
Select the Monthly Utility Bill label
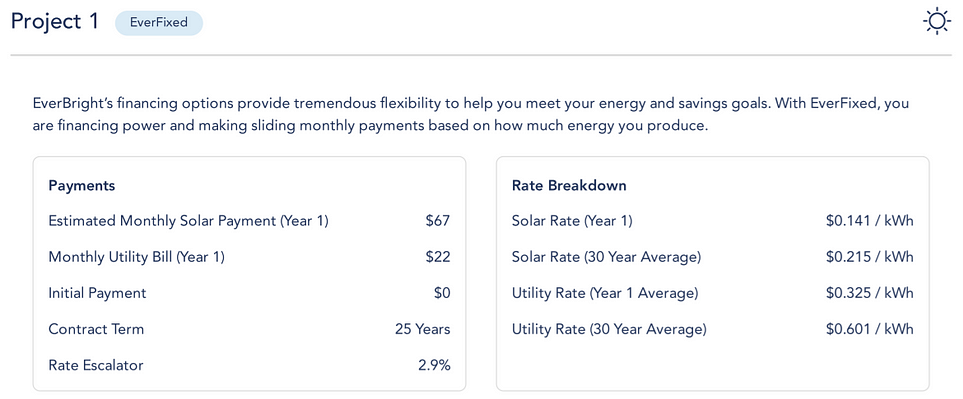136,257
